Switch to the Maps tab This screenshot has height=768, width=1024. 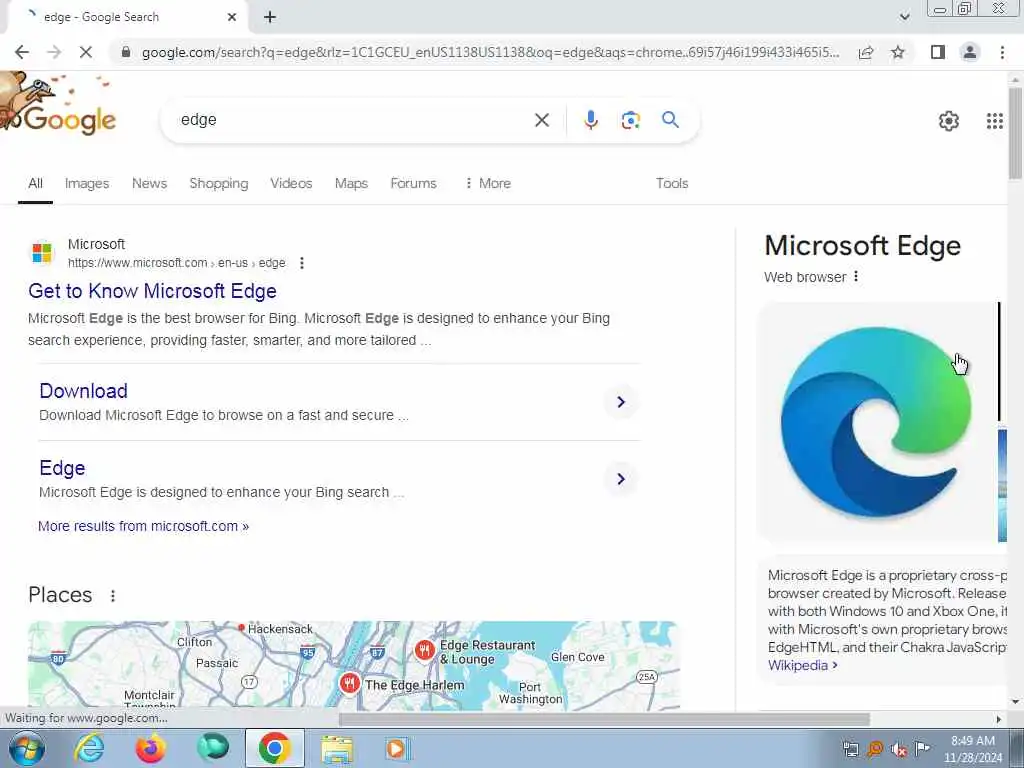coord(351,184)
